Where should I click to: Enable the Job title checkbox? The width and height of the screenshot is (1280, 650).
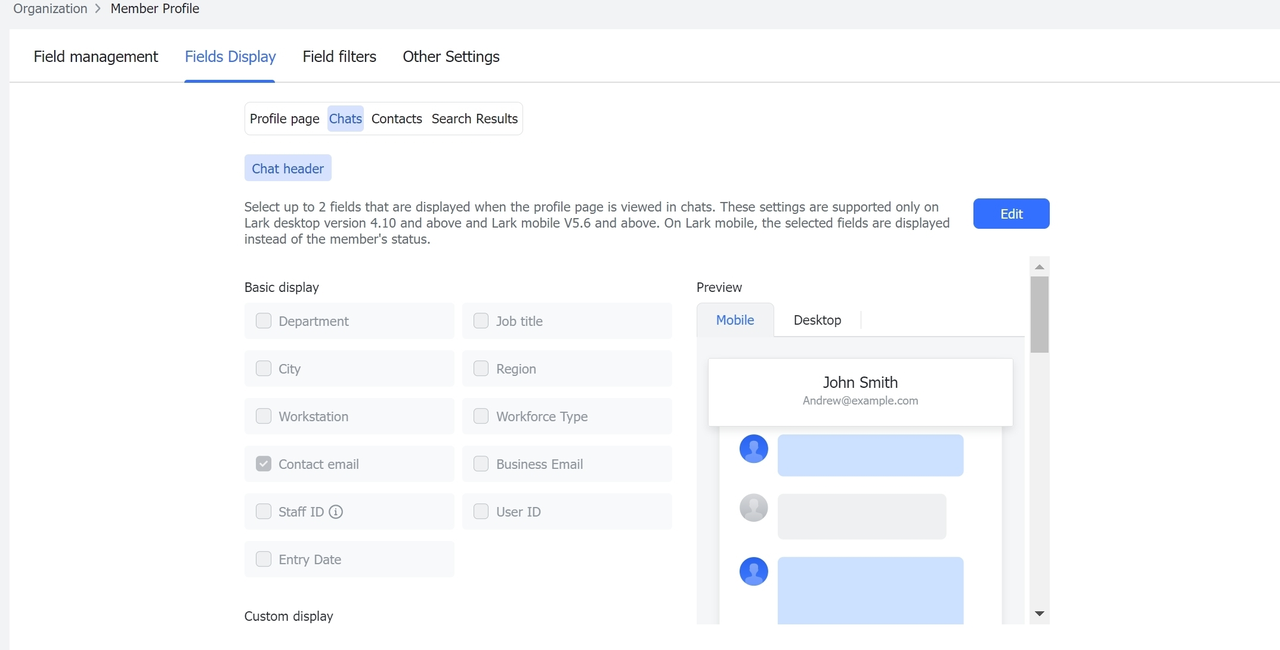[481, 321]
